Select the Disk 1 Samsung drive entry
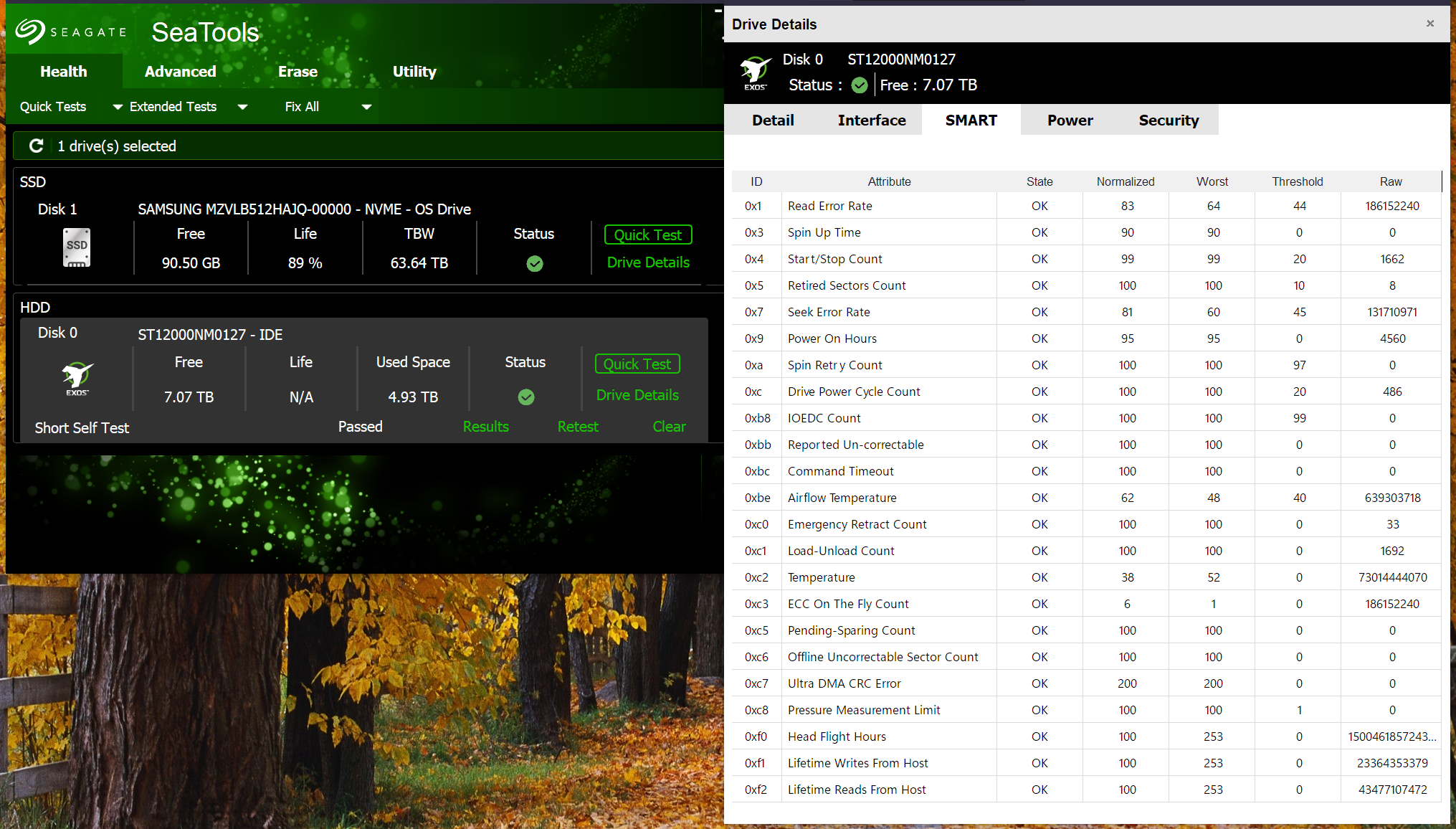The height and width of the screenshot is (829, 1456). (364, 240)
